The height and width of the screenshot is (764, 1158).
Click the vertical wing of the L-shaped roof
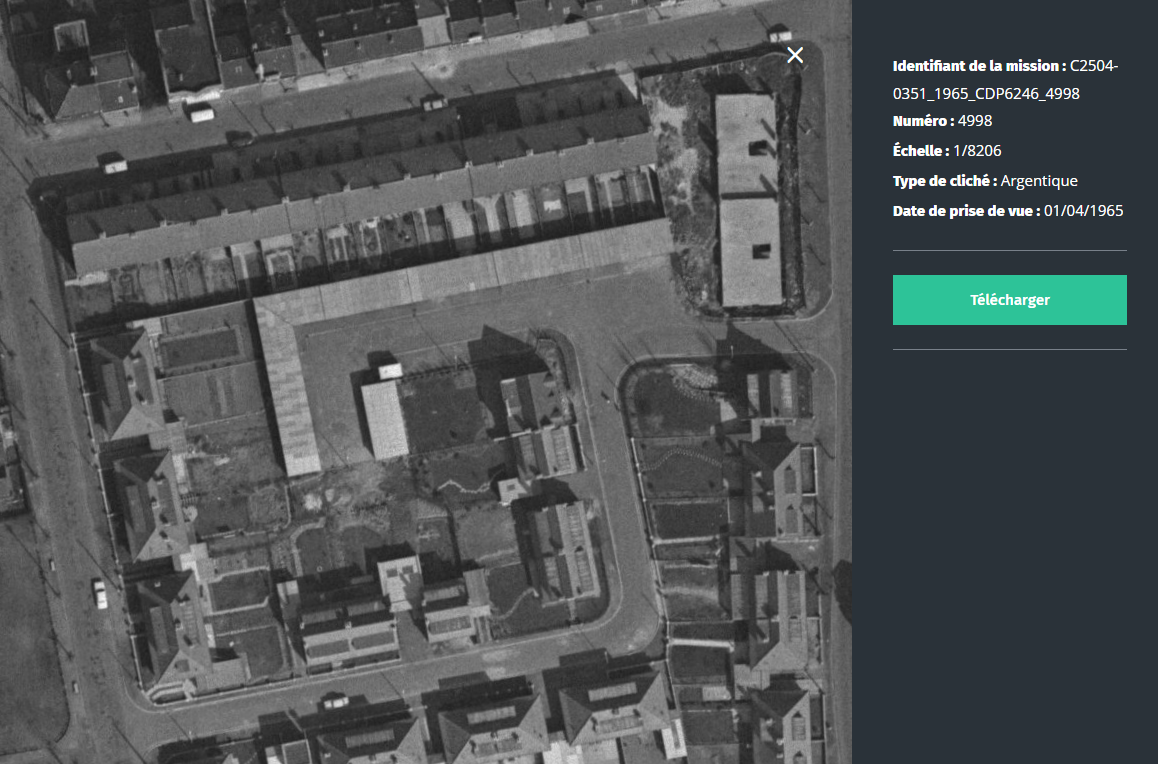point(288,390)
